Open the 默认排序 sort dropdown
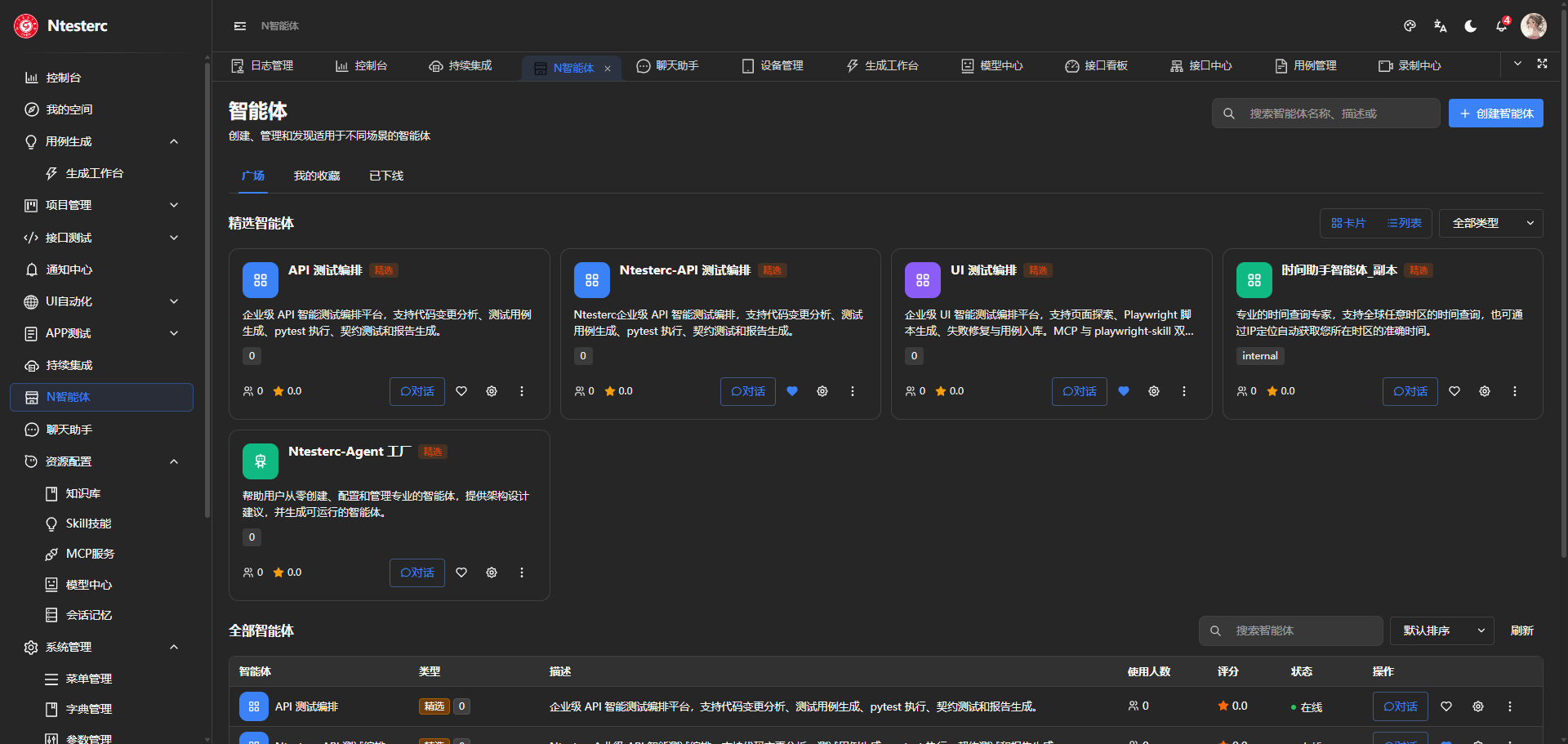This screenshot has height=744, width=1568. coord(1442,630)
